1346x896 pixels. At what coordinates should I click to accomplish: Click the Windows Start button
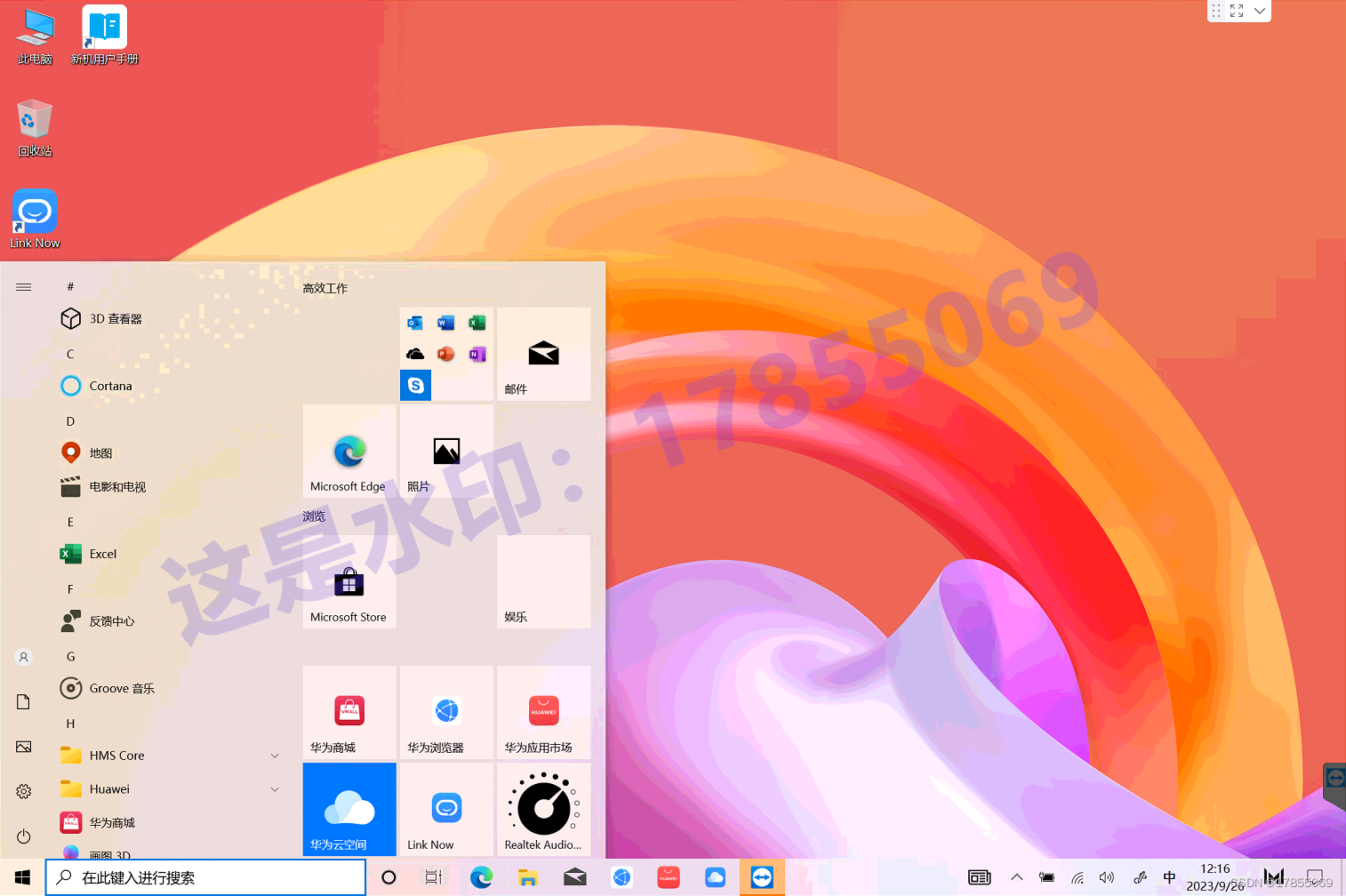click(x=22, y=877)
